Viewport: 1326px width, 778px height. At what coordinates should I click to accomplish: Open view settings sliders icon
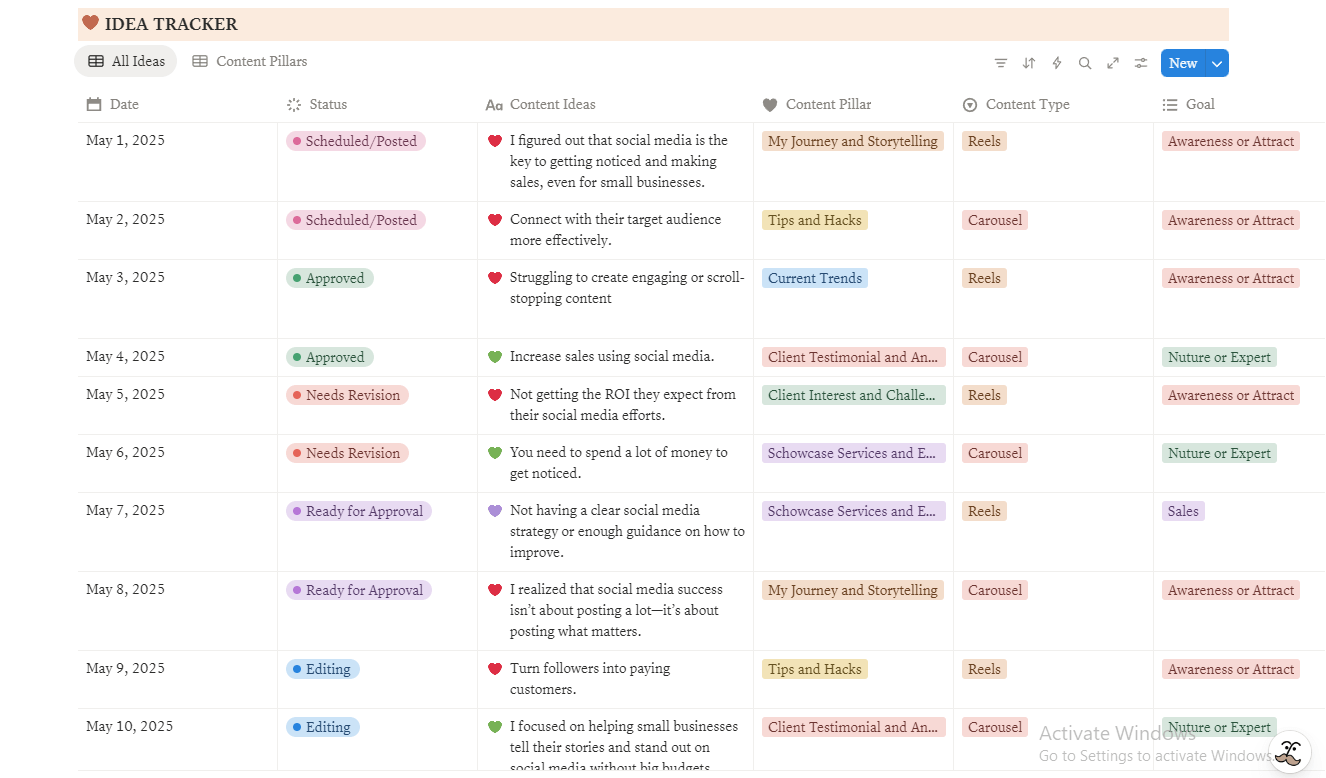click(x=1140, y=63)
